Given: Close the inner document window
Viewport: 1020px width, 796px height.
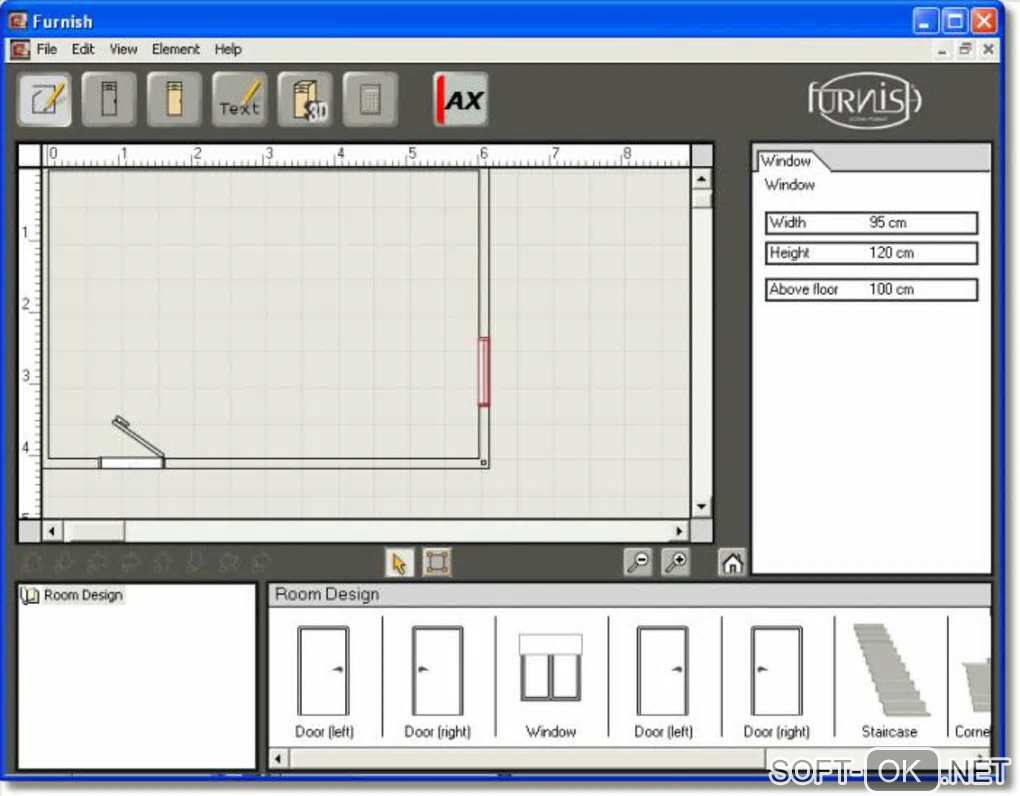Looking at the screenshot, I should (x=988, y=49).
